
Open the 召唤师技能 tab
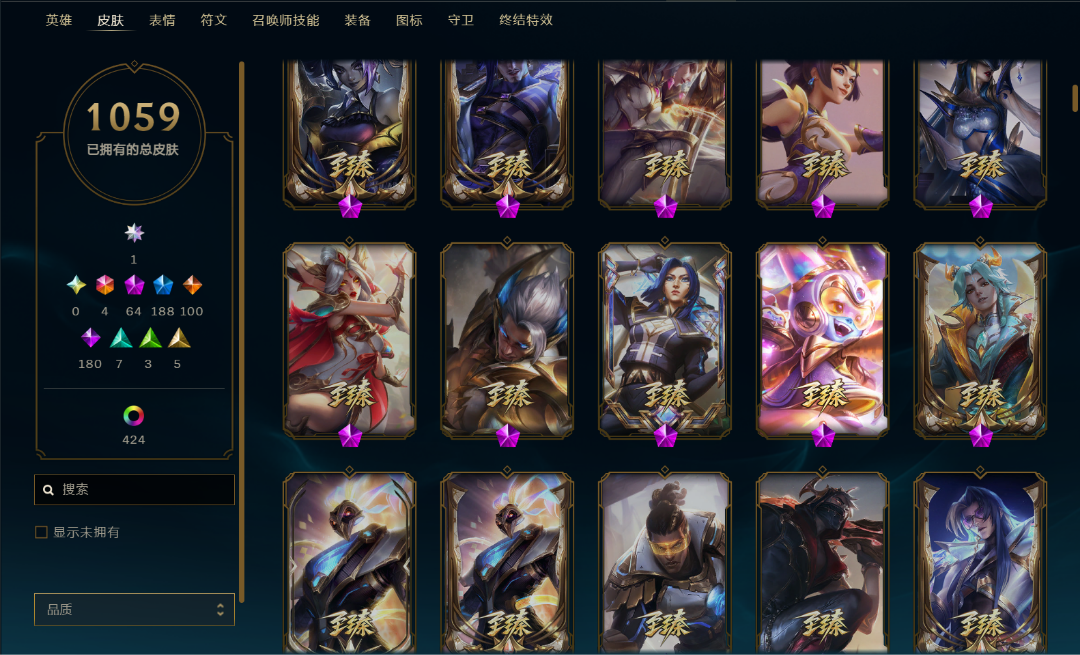point(286,20)
